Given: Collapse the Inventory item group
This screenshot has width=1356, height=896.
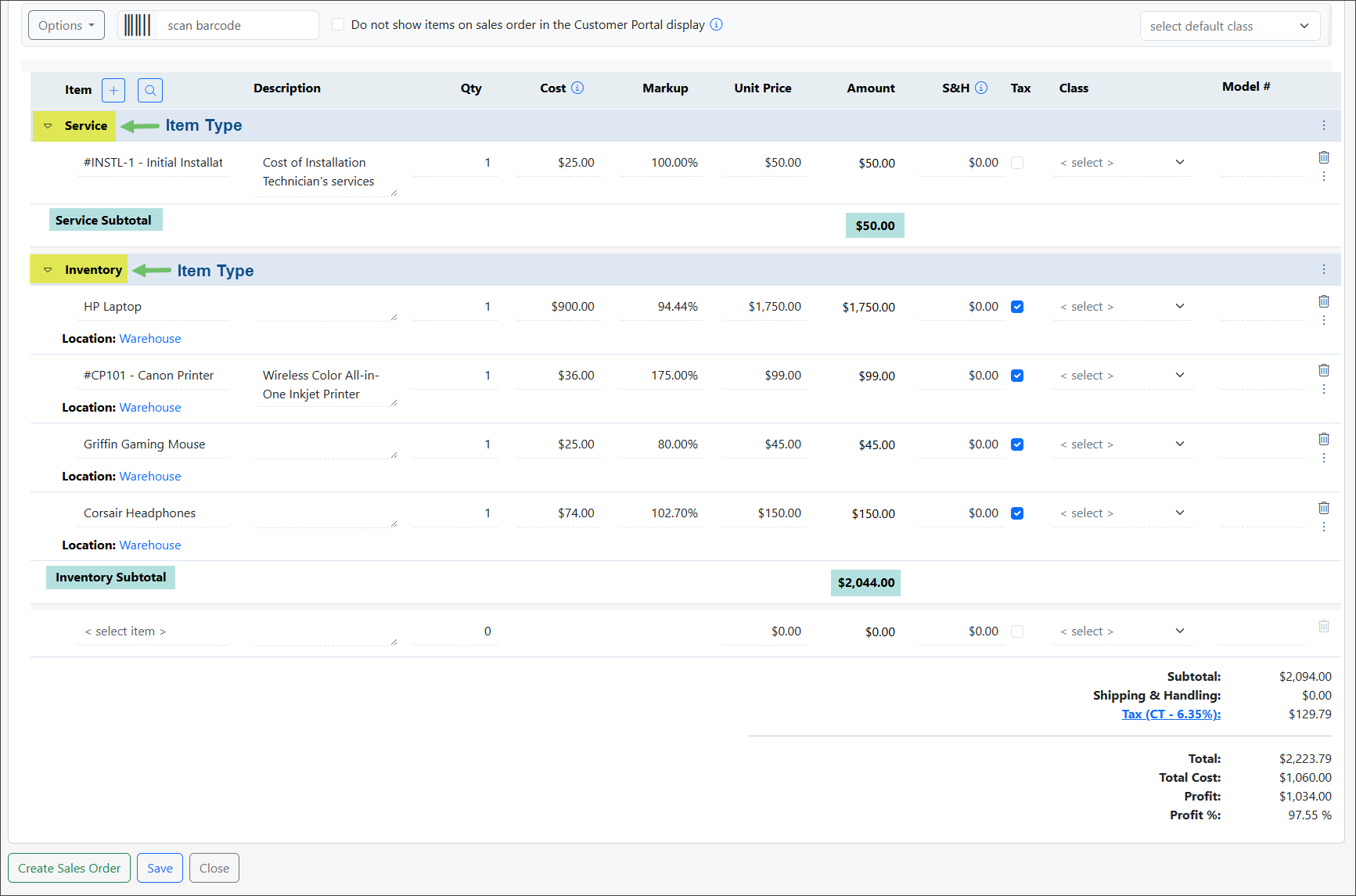Looking at the screenshot, I should [x=48, y=270].
